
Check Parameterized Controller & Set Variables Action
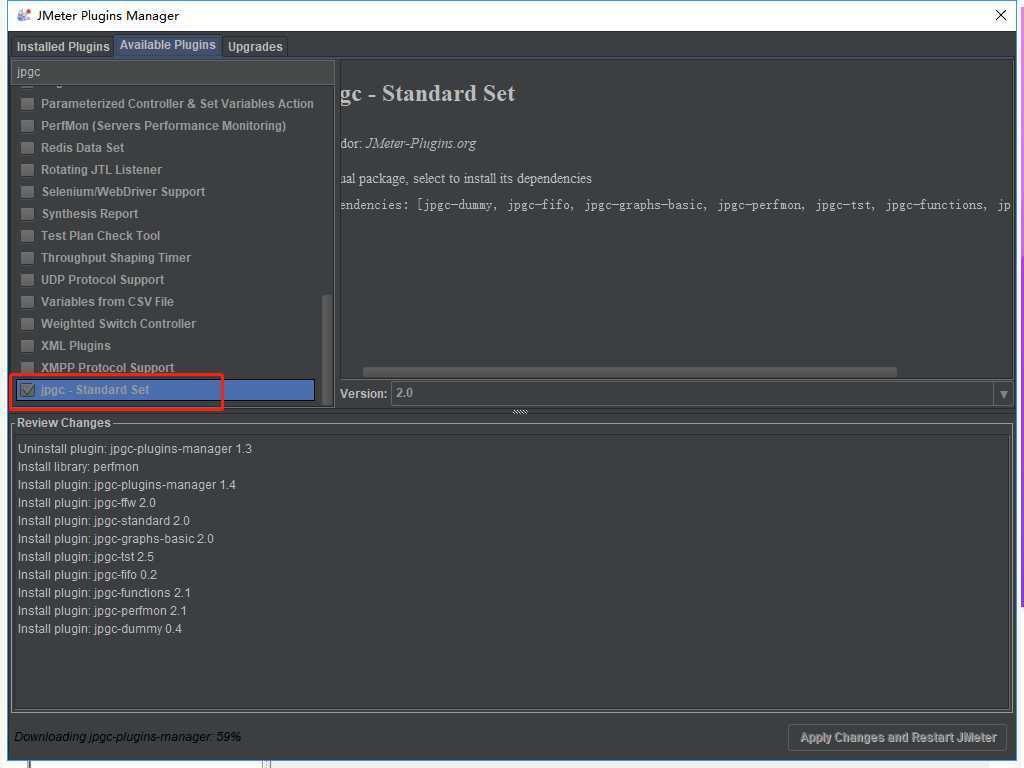point(27,104)
